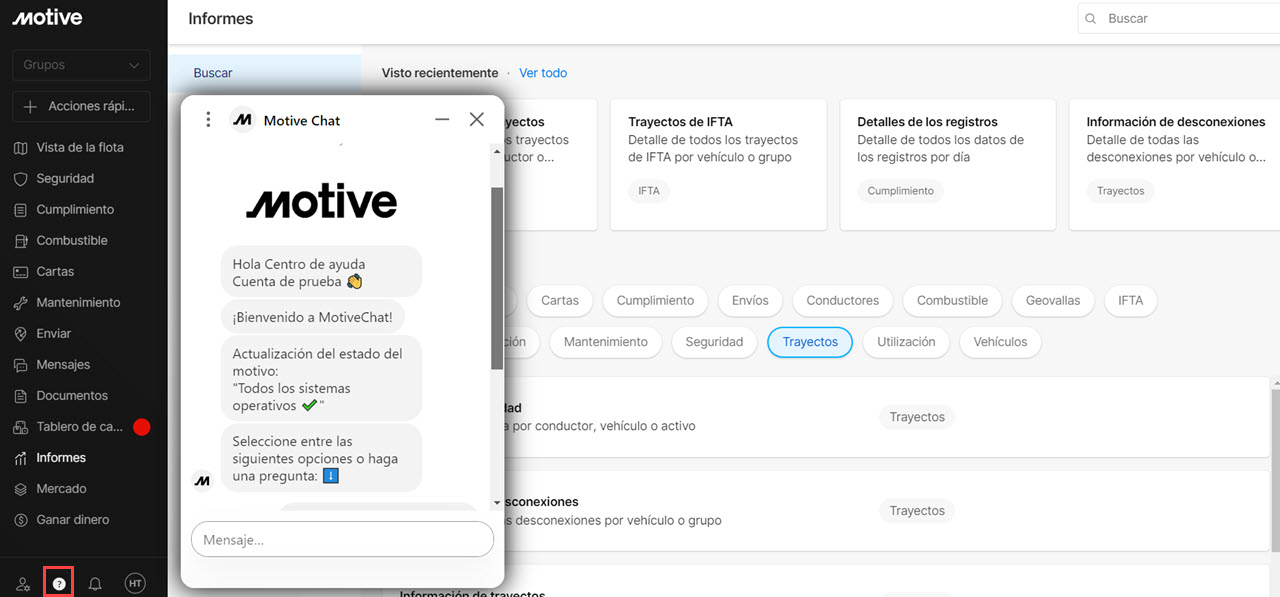Open the HT profile avatar
The height and width of the screenshot is (597, 1280).
tap(135, 583)
